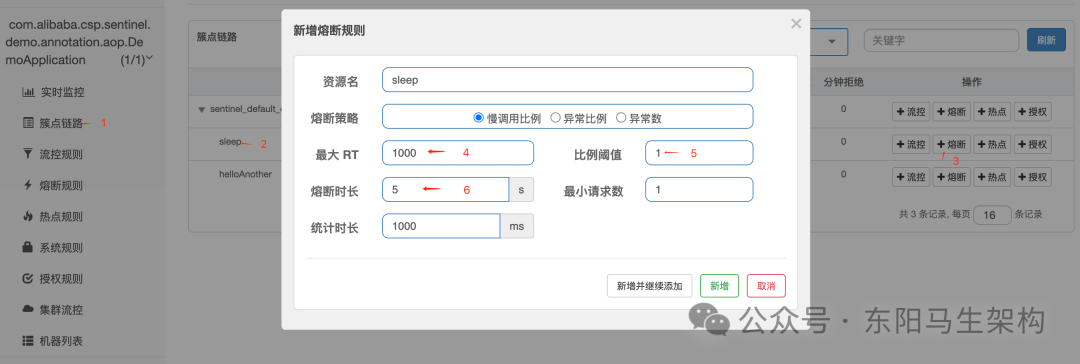Viewport: 1080px width, 364px height.
Task: Click the 熔断规则 lightning bolt icon
Action: click(x=28, y=185)
